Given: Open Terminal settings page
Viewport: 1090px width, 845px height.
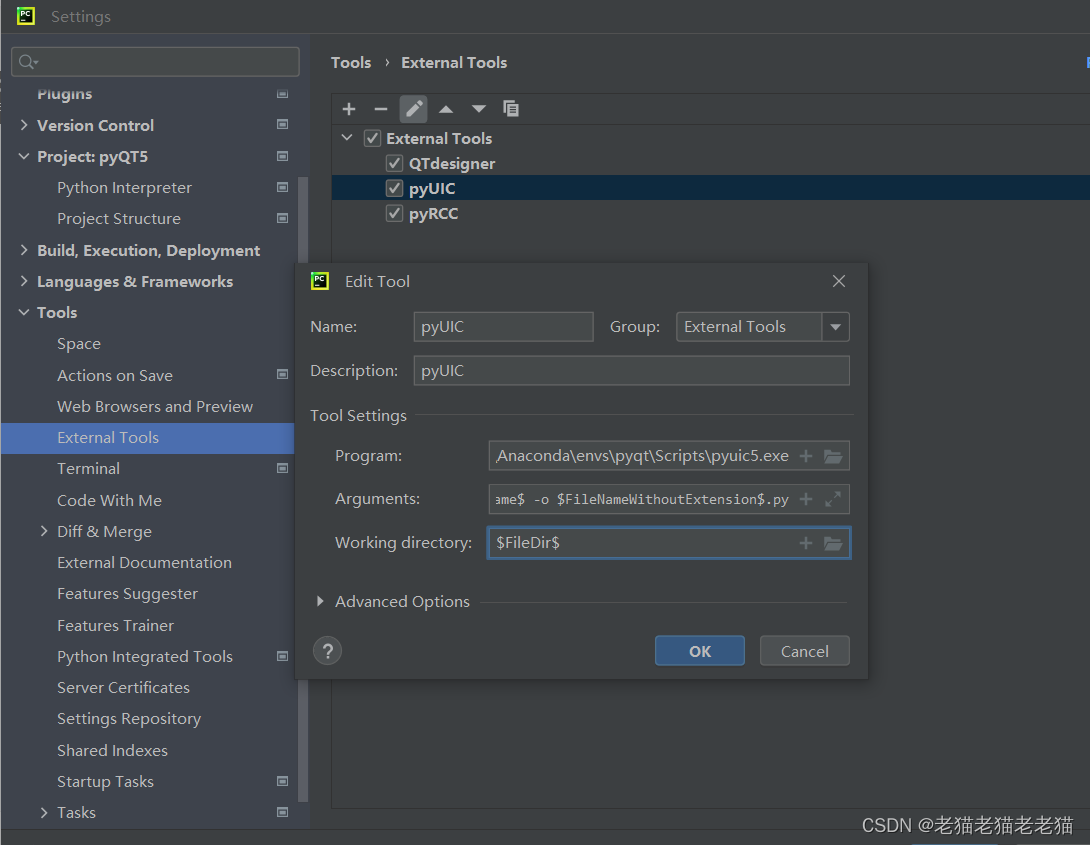Looking at the screenshot, I should click(88, 468).
